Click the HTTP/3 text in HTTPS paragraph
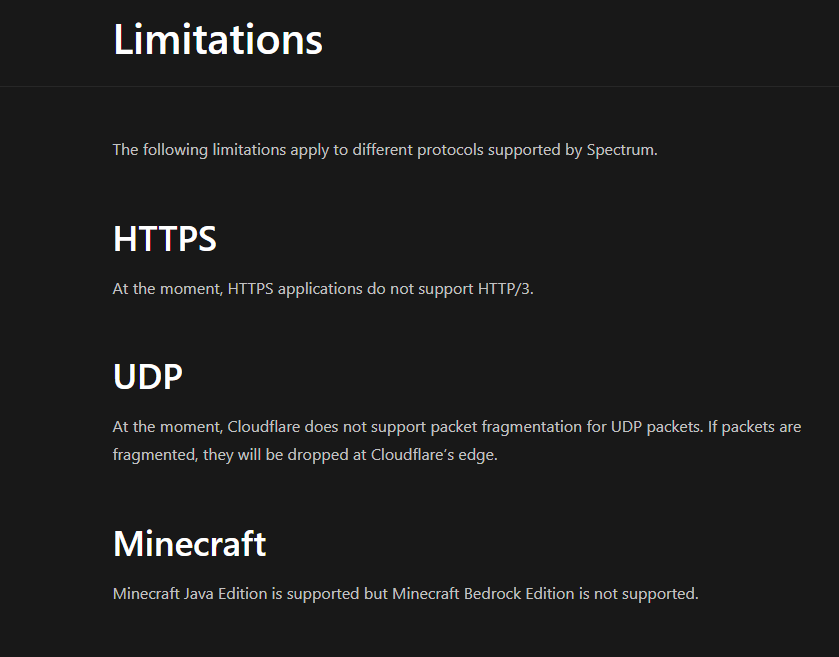Screen dimensions: 839x657 coord(504,289)
